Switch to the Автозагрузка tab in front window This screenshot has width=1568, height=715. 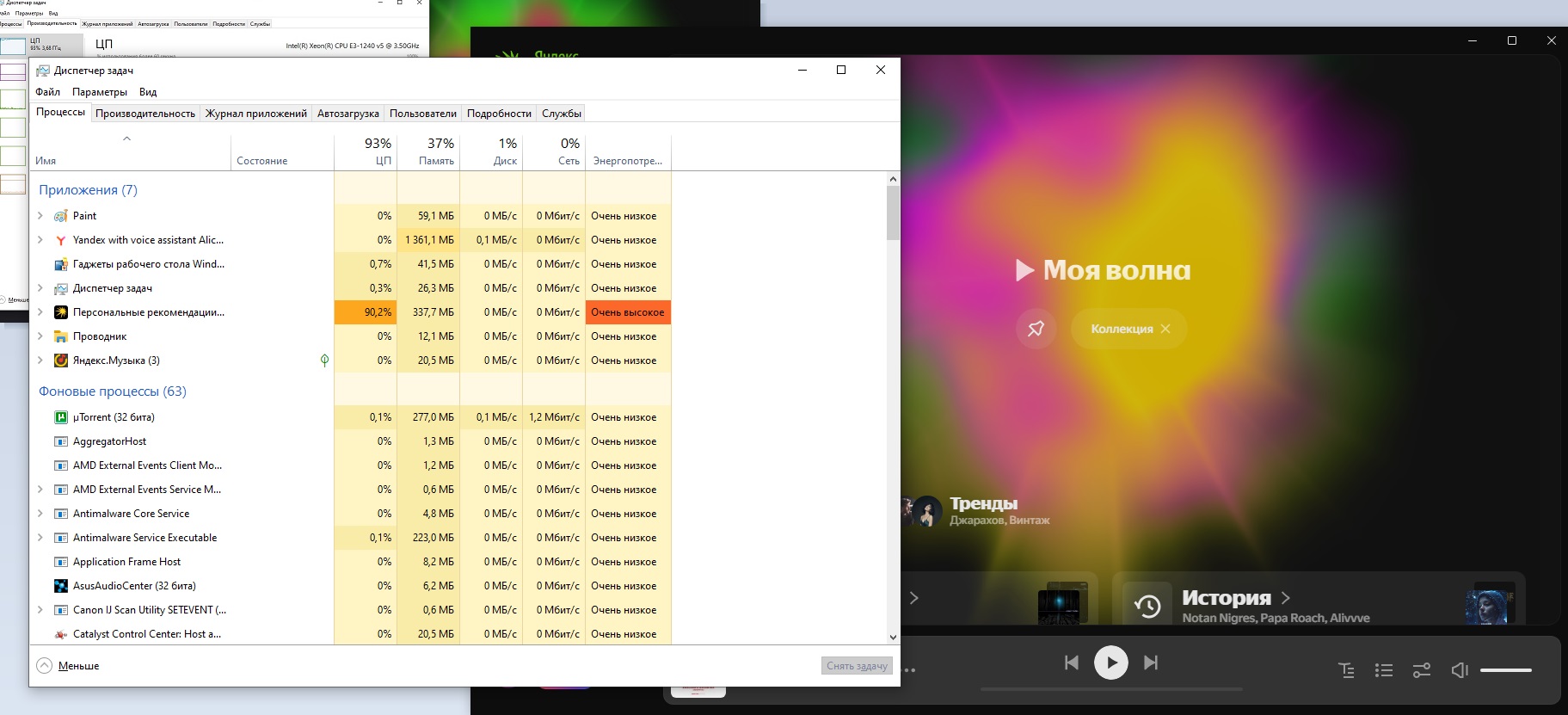tap(348, 114)
